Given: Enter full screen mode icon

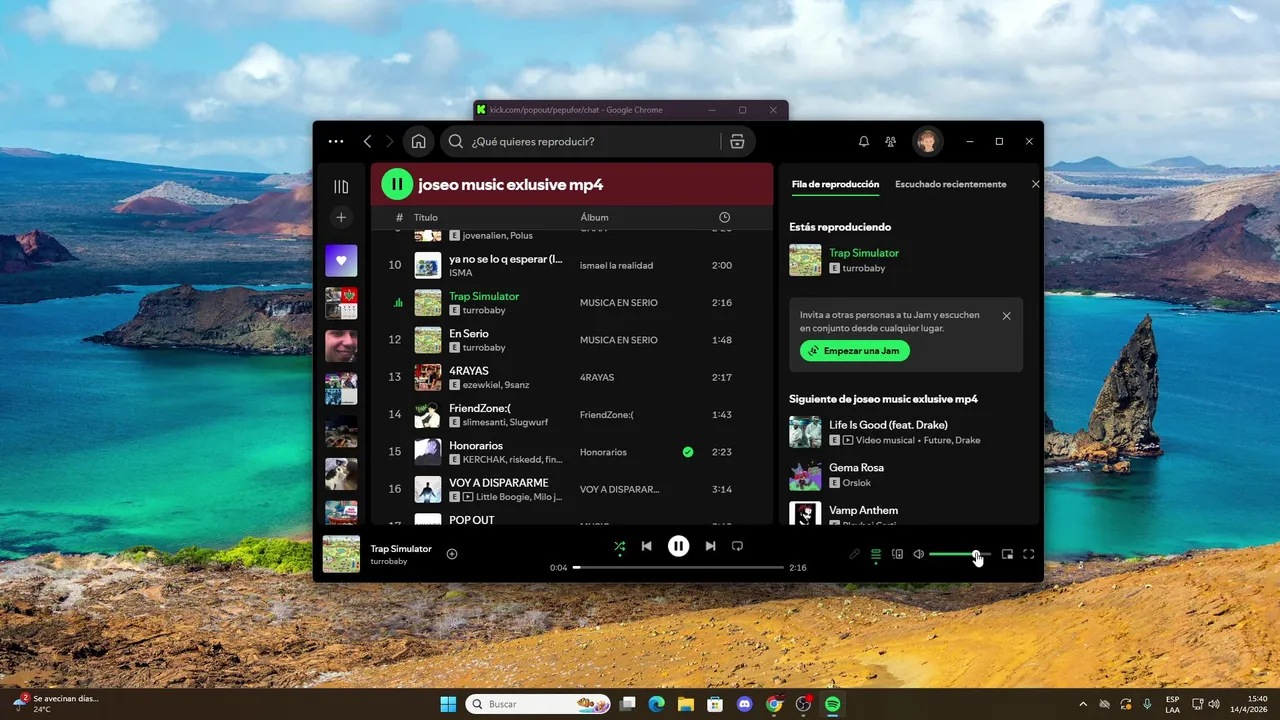Looking at the screenshot, I should (1028, 554).
